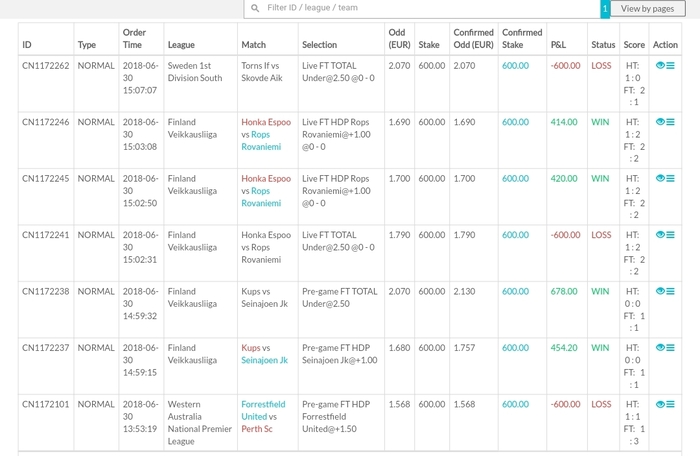
Task: Click confirmed stake 600.00 for CN1172101
Action: (515, 404)
